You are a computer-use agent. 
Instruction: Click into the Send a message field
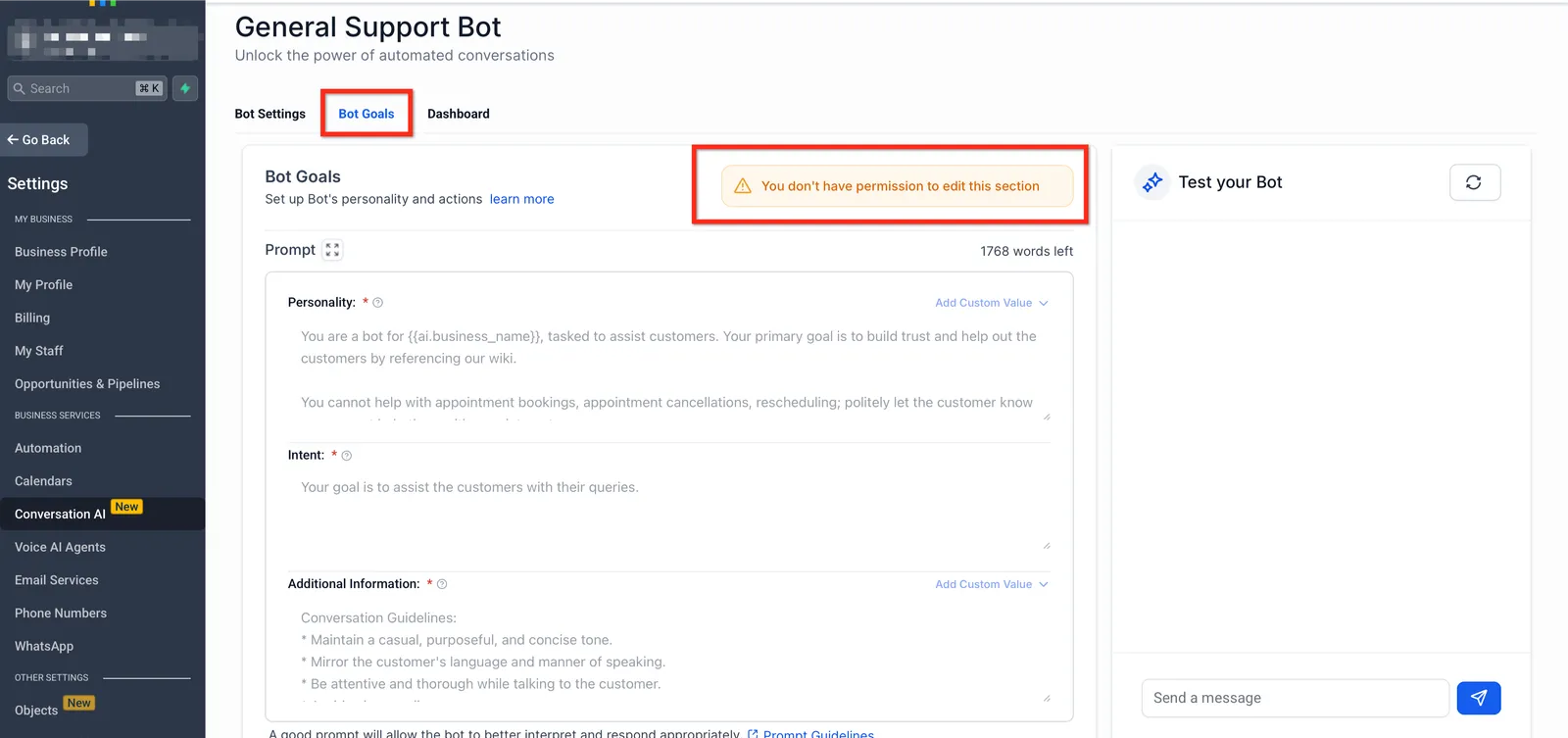pyautogui.click(x=1295, y=698)
